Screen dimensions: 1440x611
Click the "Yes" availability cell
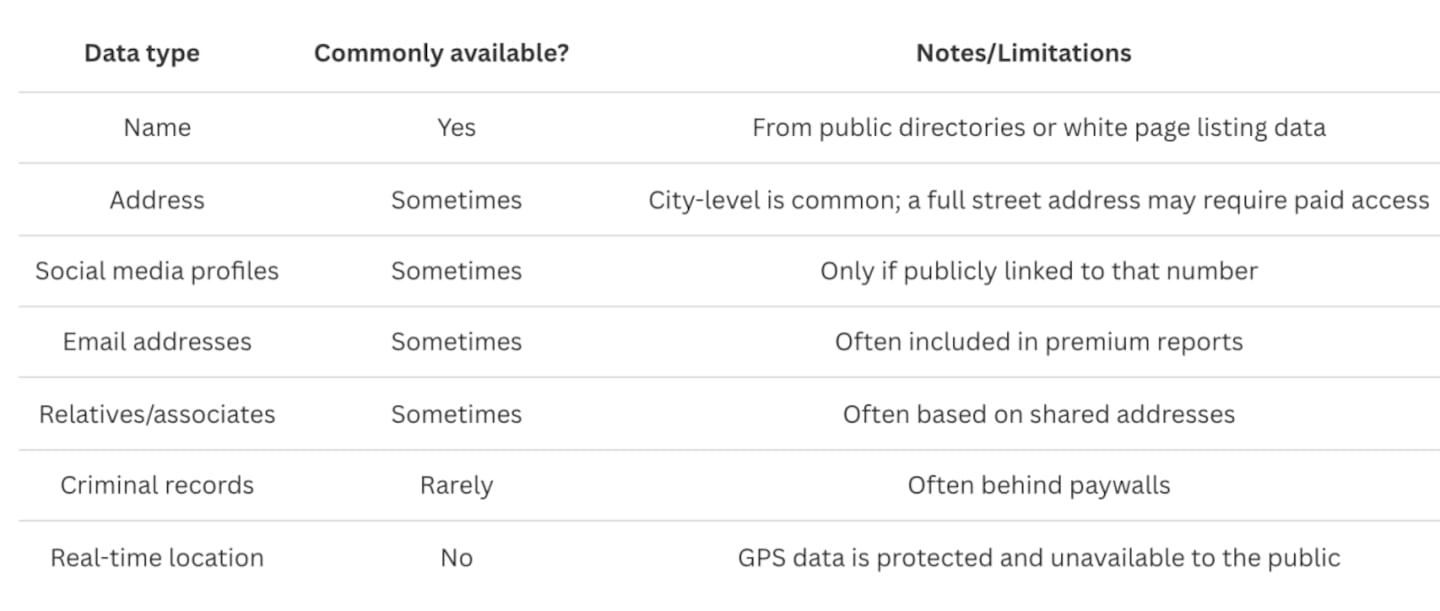pyautogui.click(x=456, y=128)
